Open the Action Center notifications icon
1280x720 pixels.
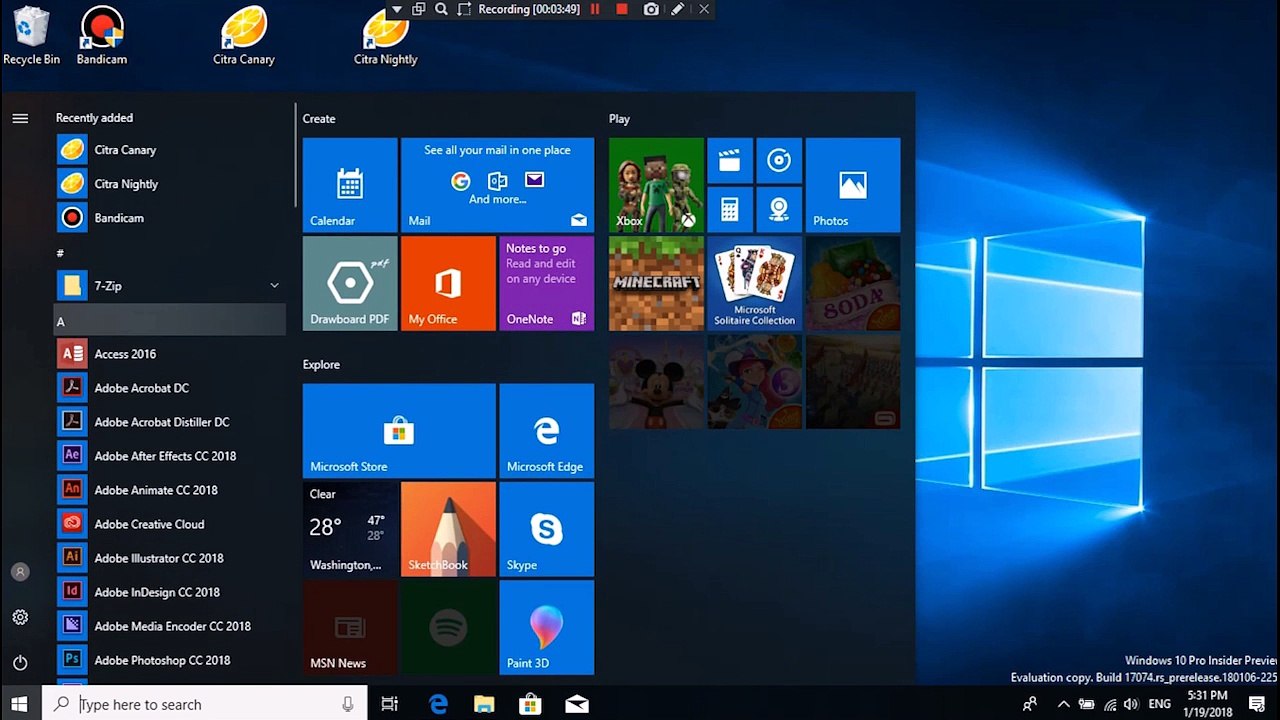pos(1257,704)
